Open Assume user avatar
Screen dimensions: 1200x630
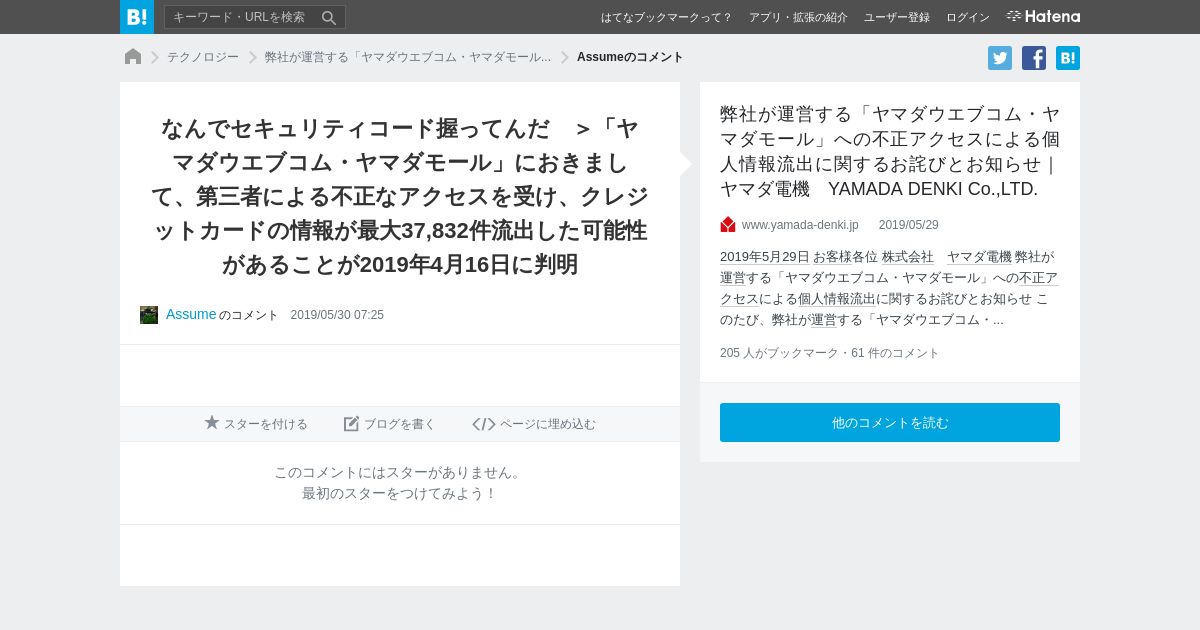(149, 315)
